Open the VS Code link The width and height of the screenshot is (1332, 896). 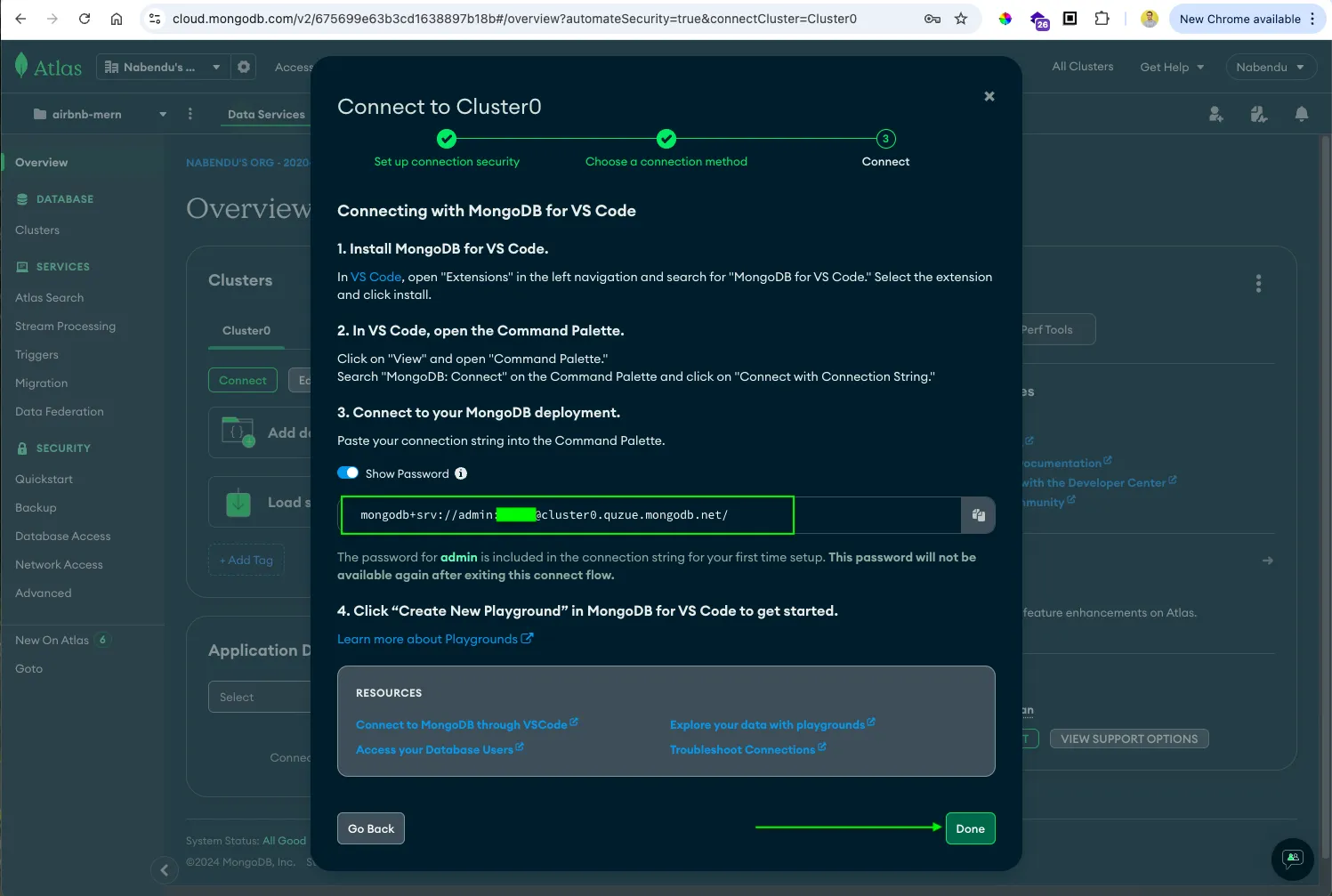pyautogui.click(x=376, y=277)
